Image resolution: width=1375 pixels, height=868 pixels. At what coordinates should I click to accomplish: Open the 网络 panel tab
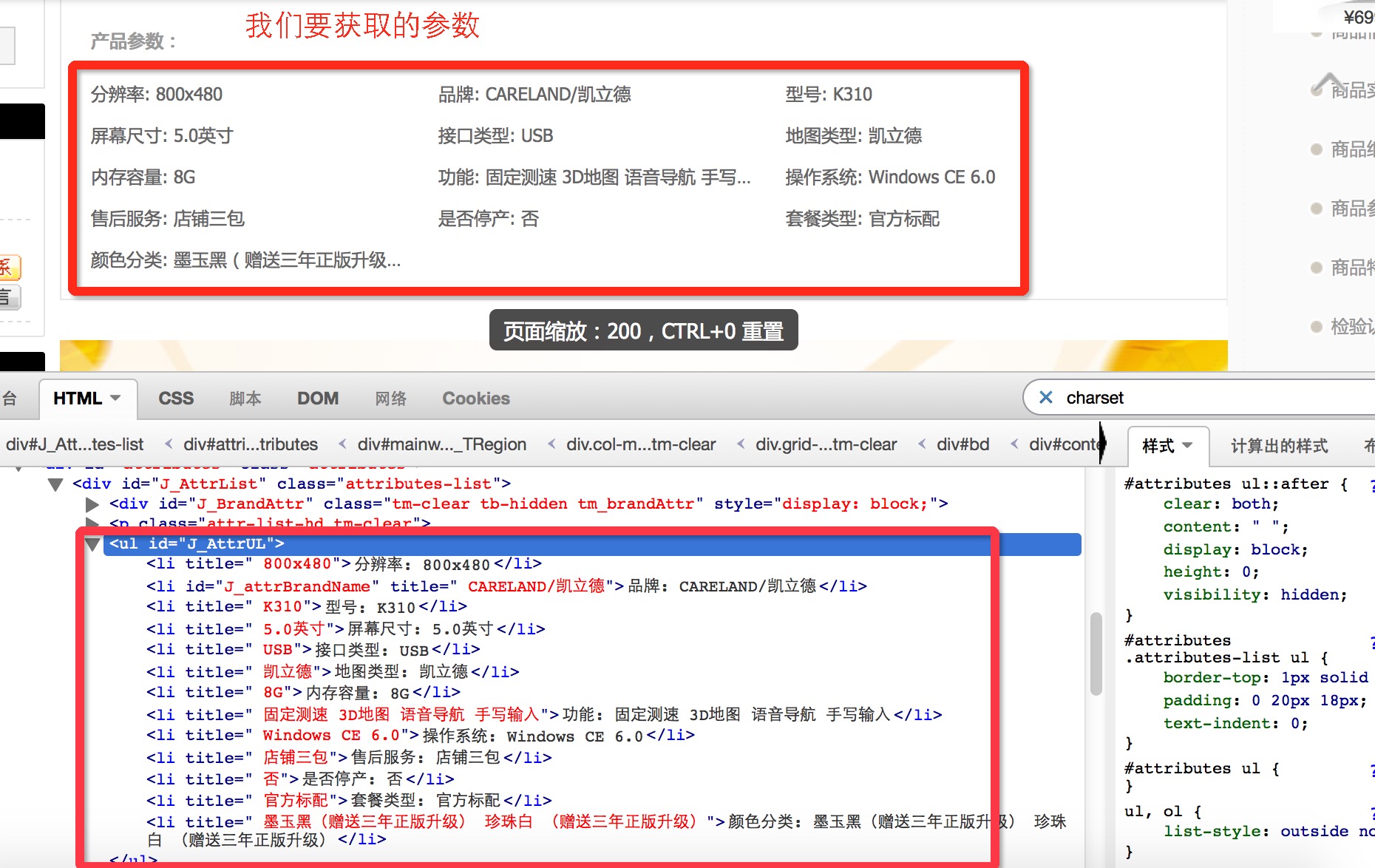390,399
